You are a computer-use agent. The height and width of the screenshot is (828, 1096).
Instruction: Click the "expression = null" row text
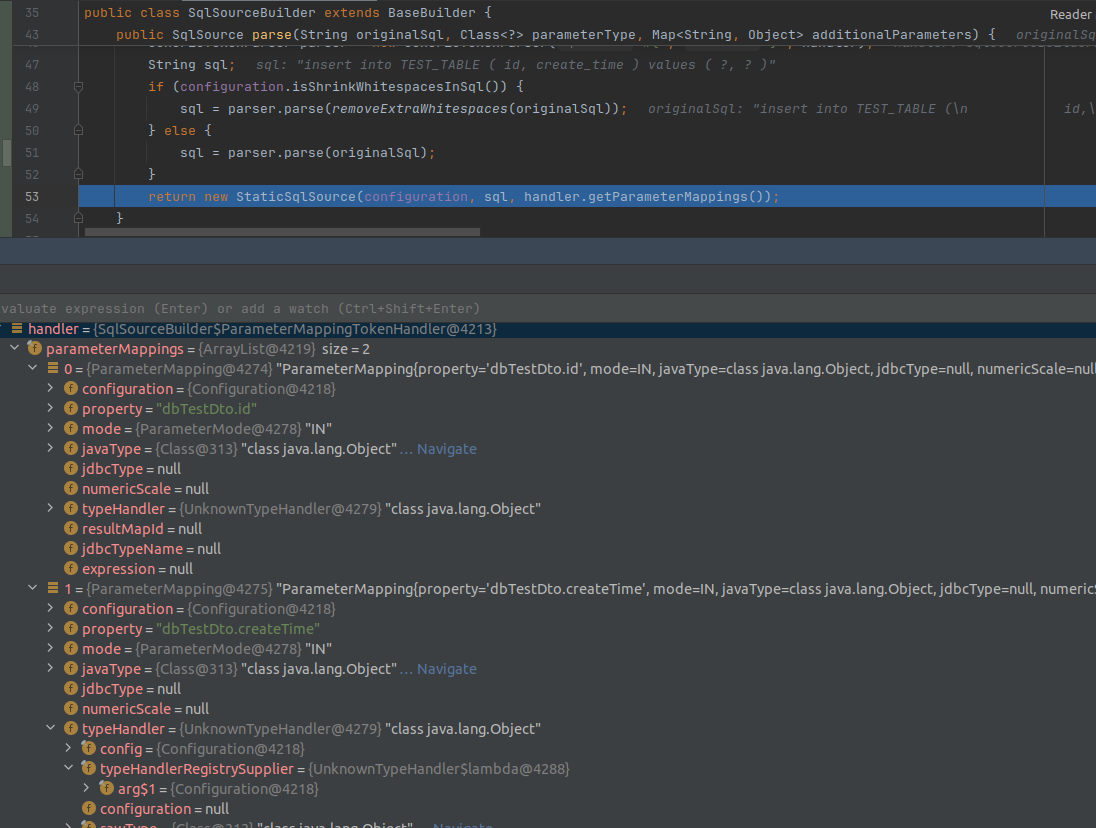click(138, 569)
